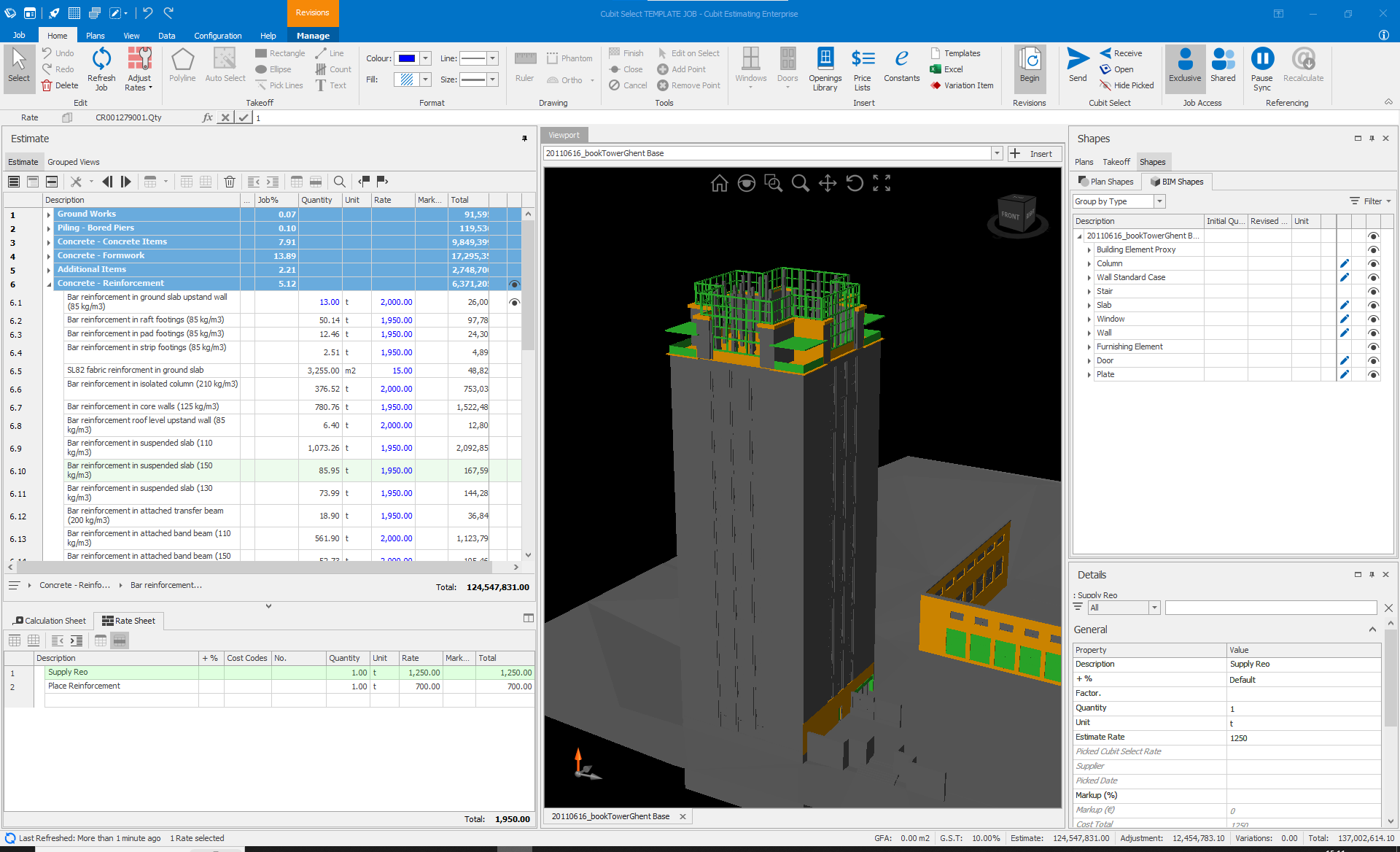Open Price Lists
Screen dimensions: 1400x852
coord(863,69)
